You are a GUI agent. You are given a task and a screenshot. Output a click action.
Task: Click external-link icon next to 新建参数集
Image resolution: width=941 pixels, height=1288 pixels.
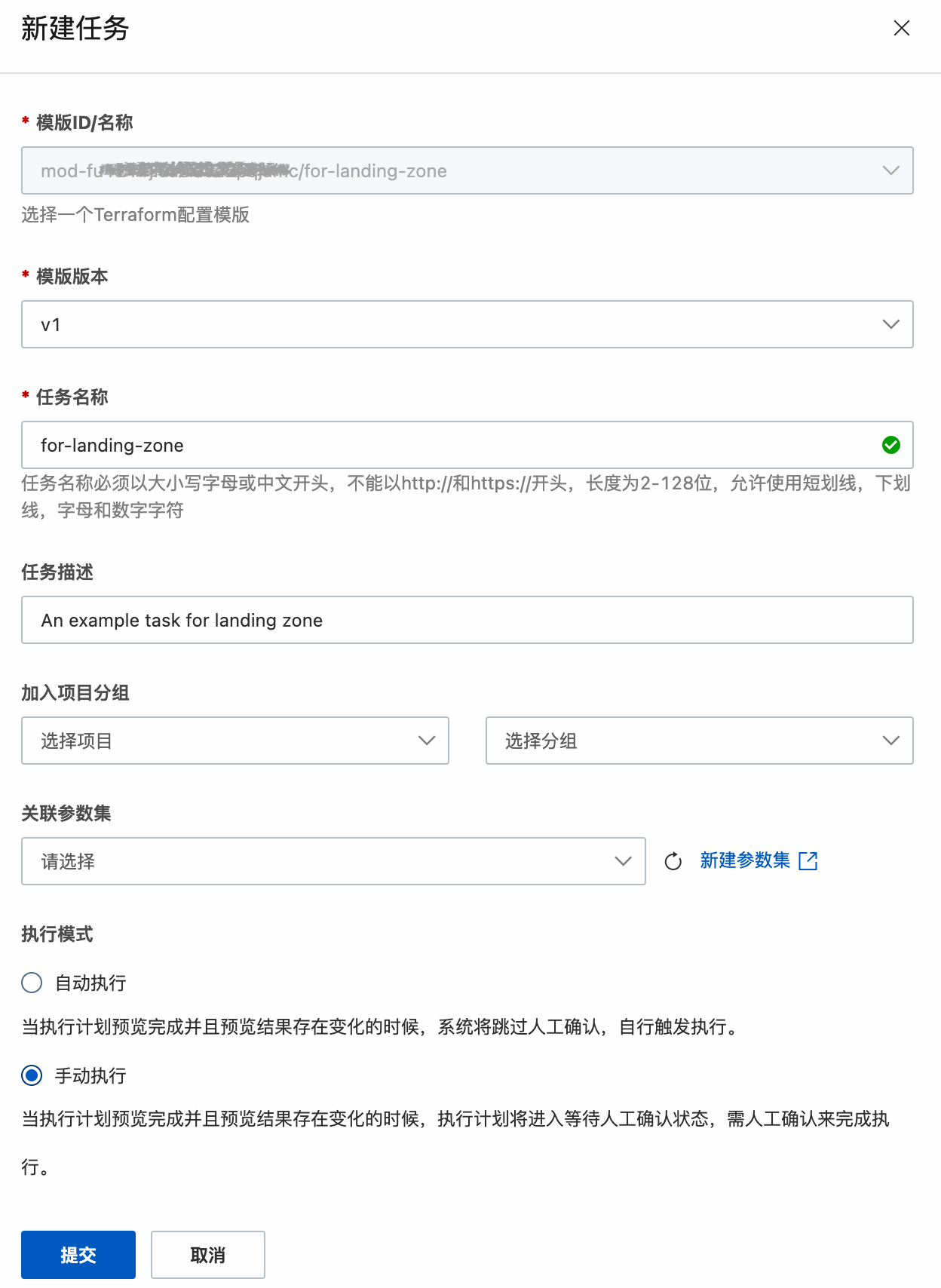[x=808, y=861]
